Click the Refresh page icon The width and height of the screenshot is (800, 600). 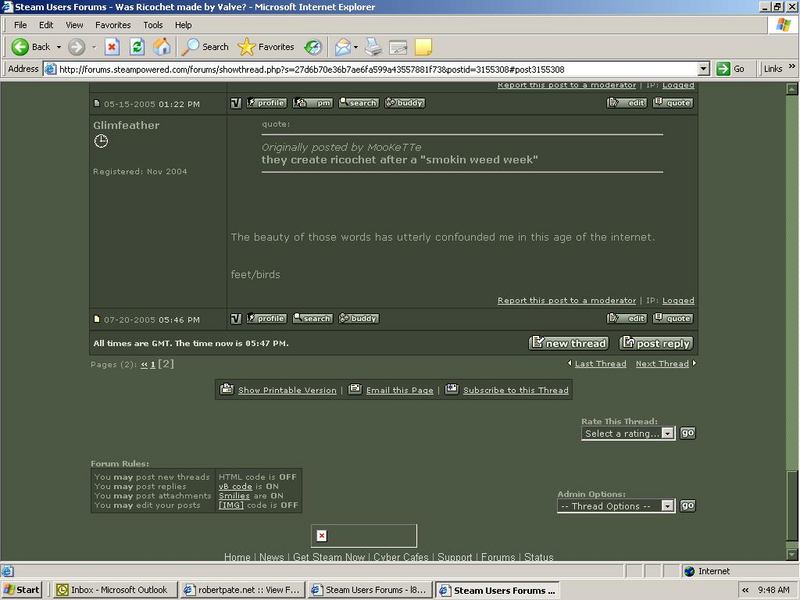pyautogui.click(x=137, y=47)
